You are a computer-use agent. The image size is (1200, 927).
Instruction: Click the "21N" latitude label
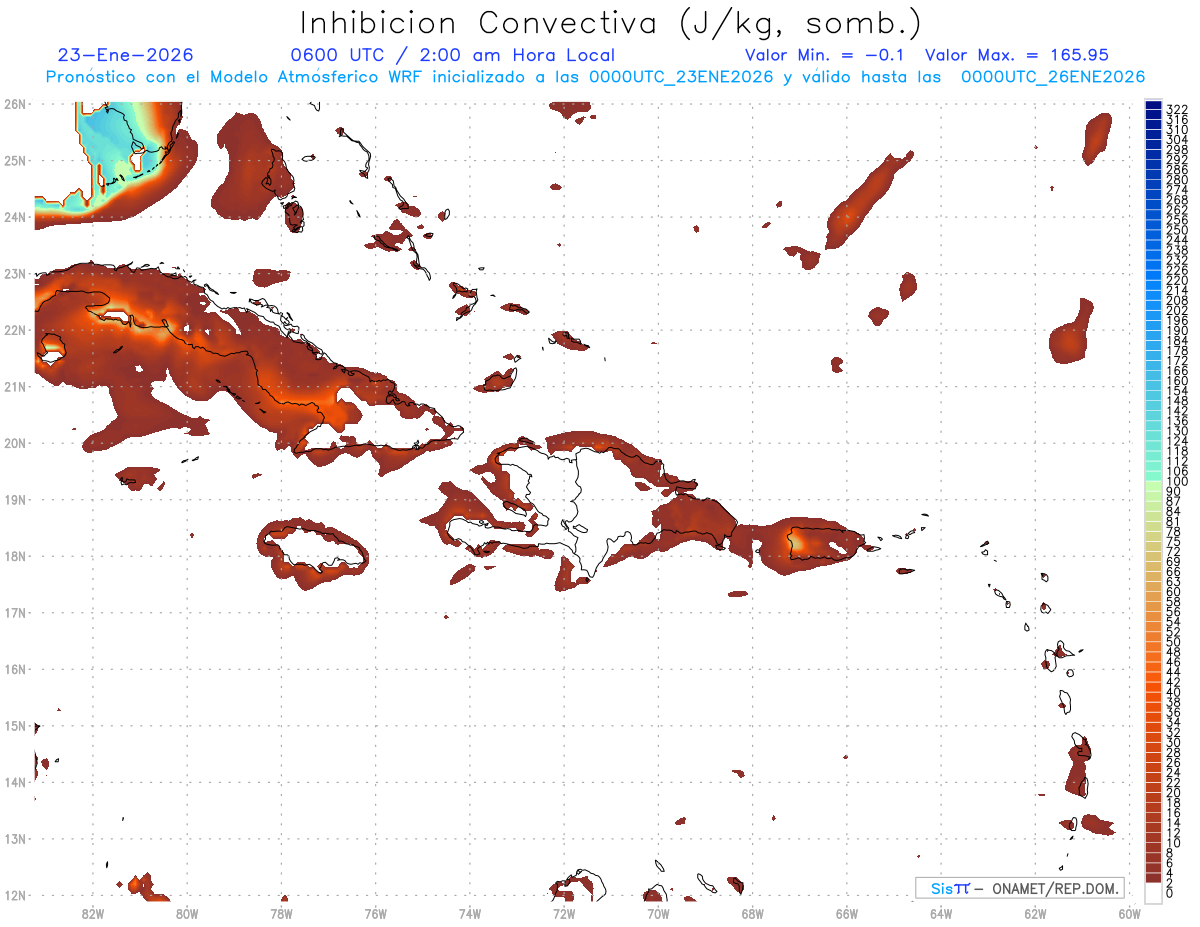point(15,386)
